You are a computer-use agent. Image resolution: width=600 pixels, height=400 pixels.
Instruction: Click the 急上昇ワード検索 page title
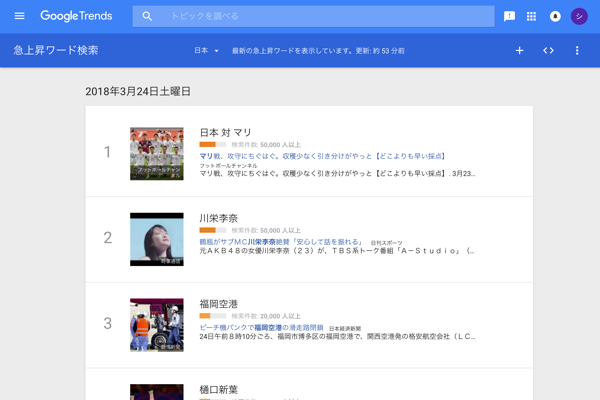(56, 51)
